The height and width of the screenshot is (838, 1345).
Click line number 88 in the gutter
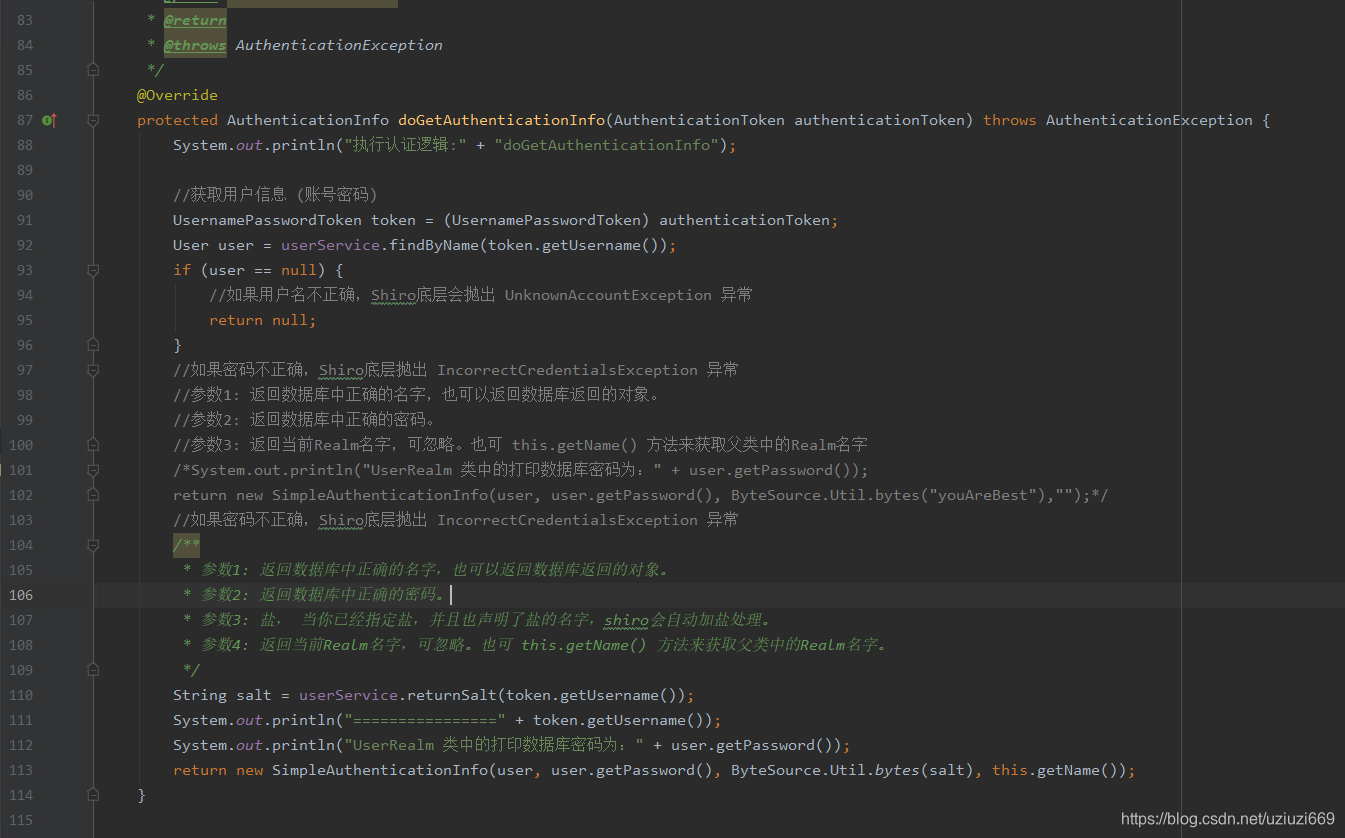point(24,145)
